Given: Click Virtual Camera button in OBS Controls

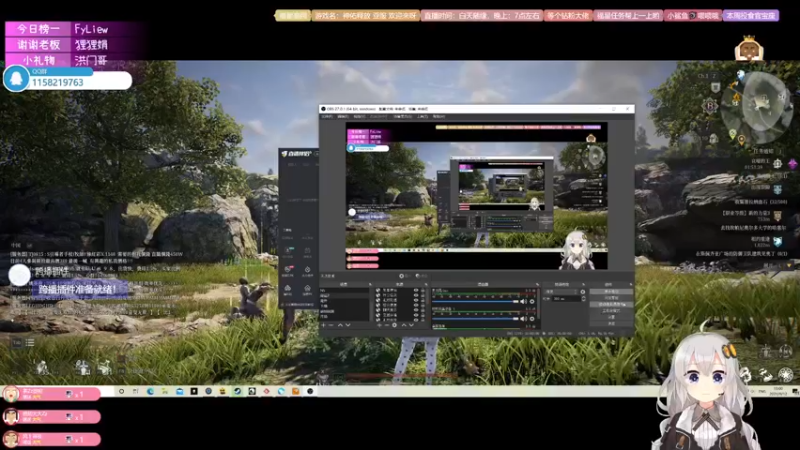Looking at the screenshot, I should (x=609, y=304).
